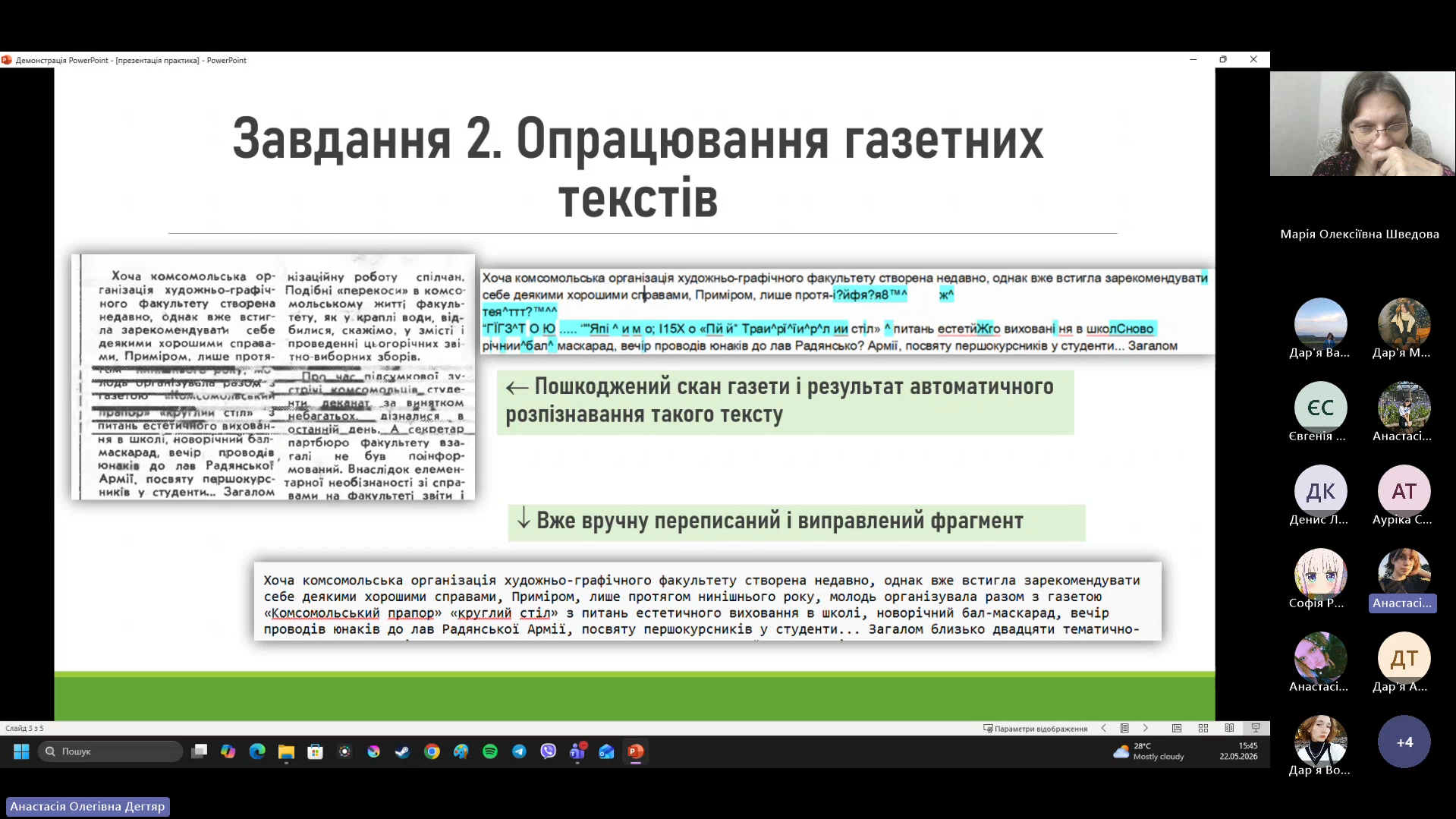The image size is (1456, 819).
Task: Click the slide title Завдання 2
Action: click(x=638, y=167)
